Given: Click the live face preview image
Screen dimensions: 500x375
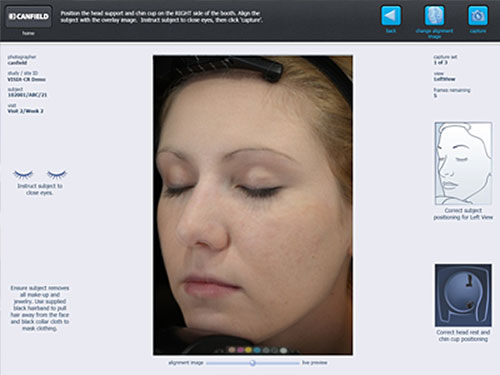Looking at the screenshot, I should click(x=253, y=205).
